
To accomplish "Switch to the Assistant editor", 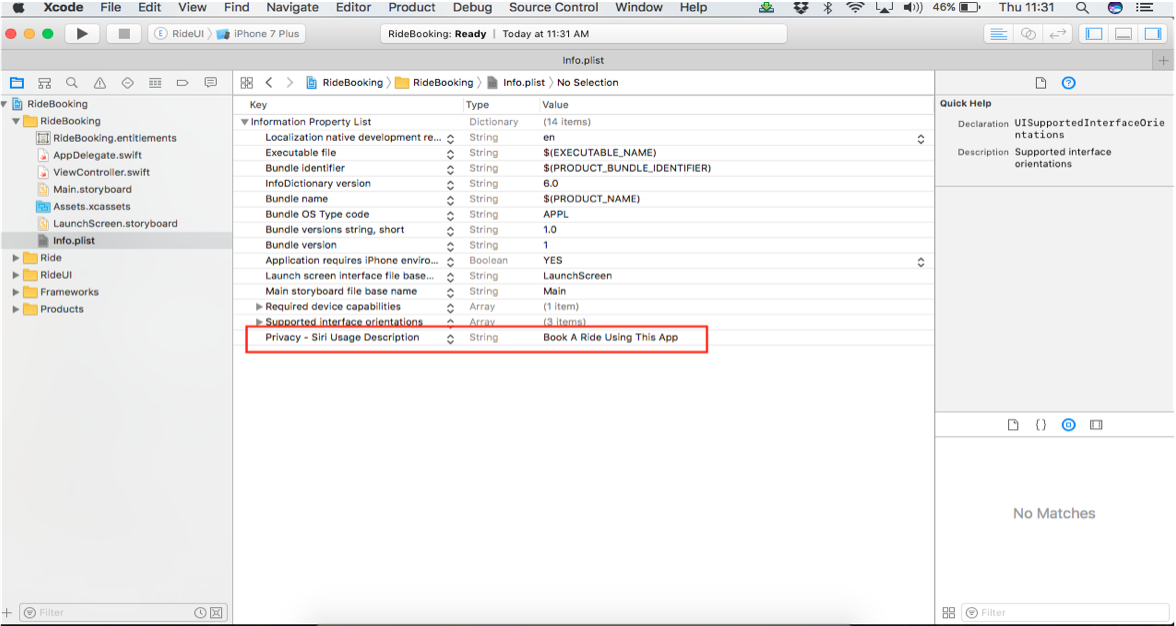I will coord(1028,34).
